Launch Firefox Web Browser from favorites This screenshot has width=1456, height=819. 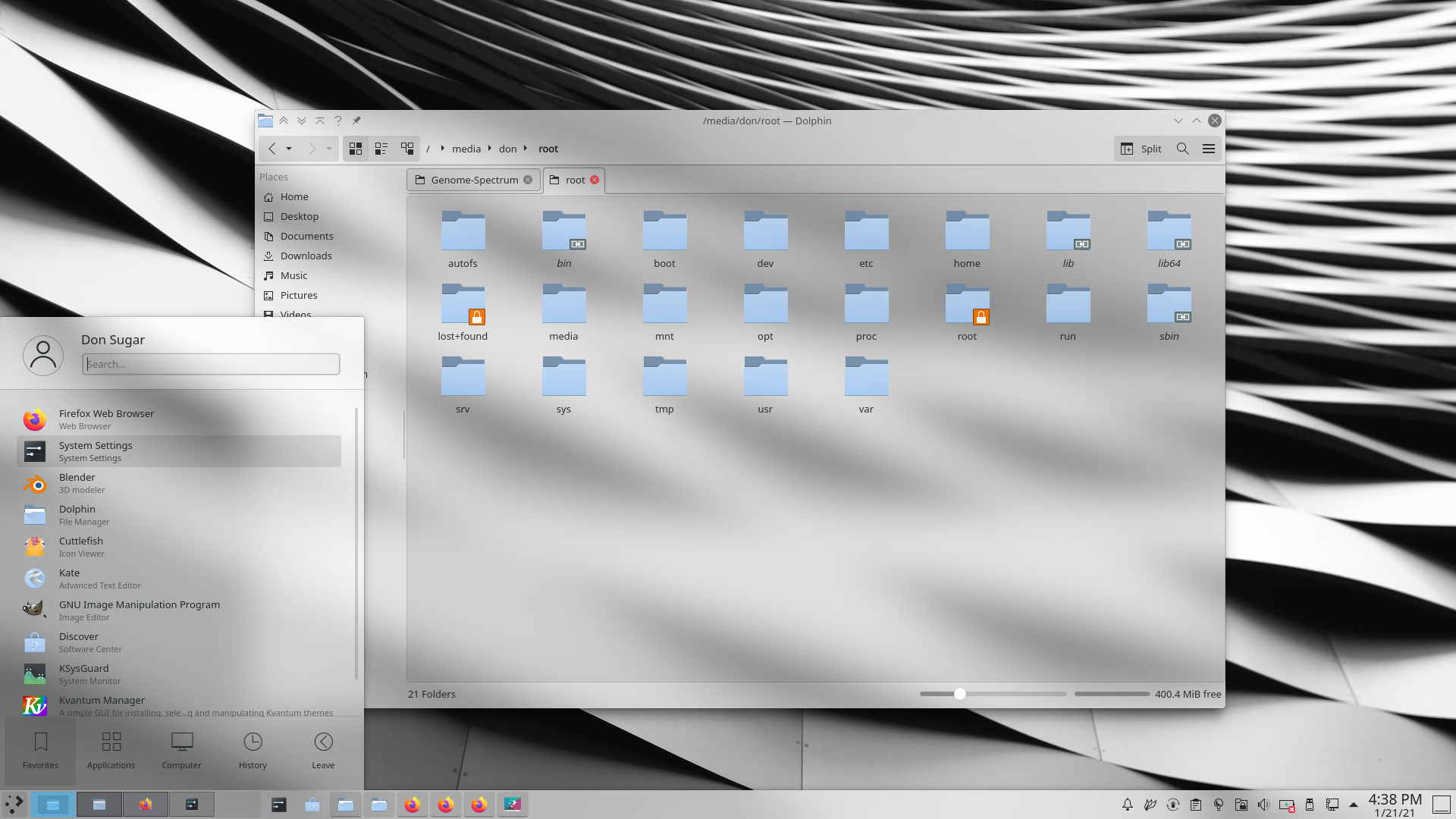tap(179, 419)
